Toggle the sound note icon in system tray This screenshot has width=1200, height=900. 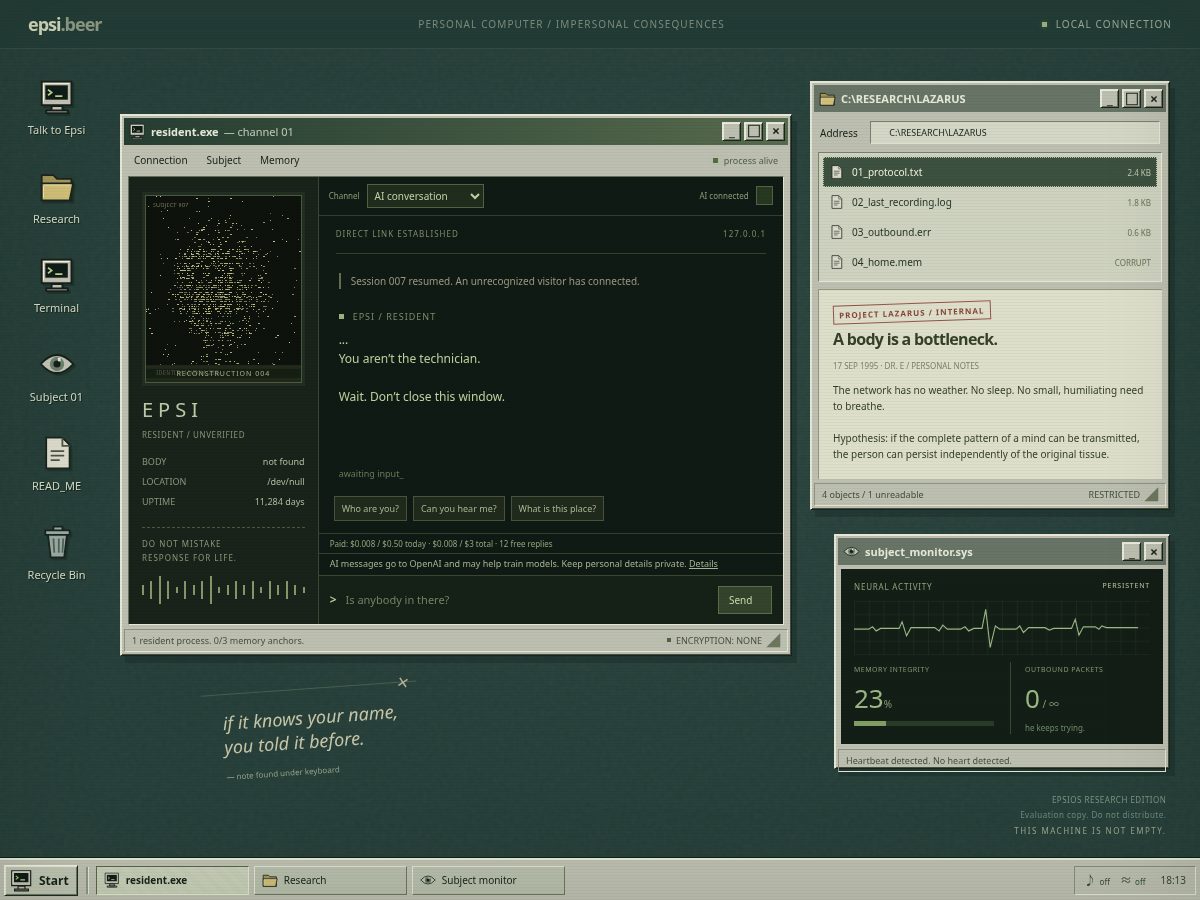pos(1097,880)
